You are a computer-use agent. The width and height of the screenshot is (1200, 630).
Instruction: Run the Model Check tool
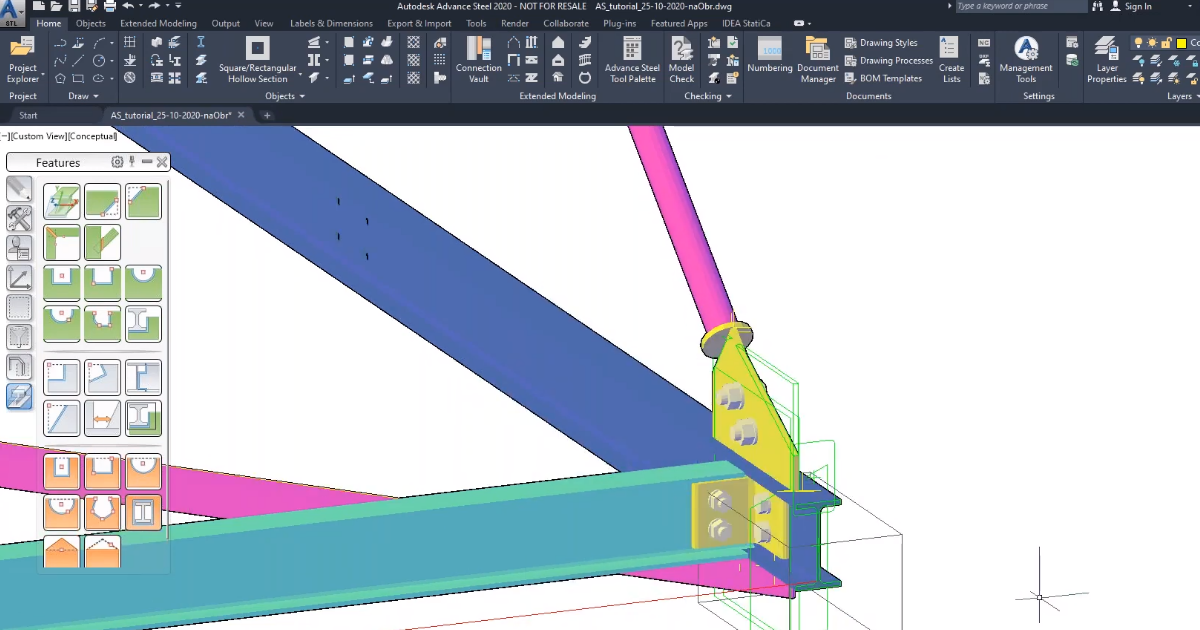click(682, 60)
